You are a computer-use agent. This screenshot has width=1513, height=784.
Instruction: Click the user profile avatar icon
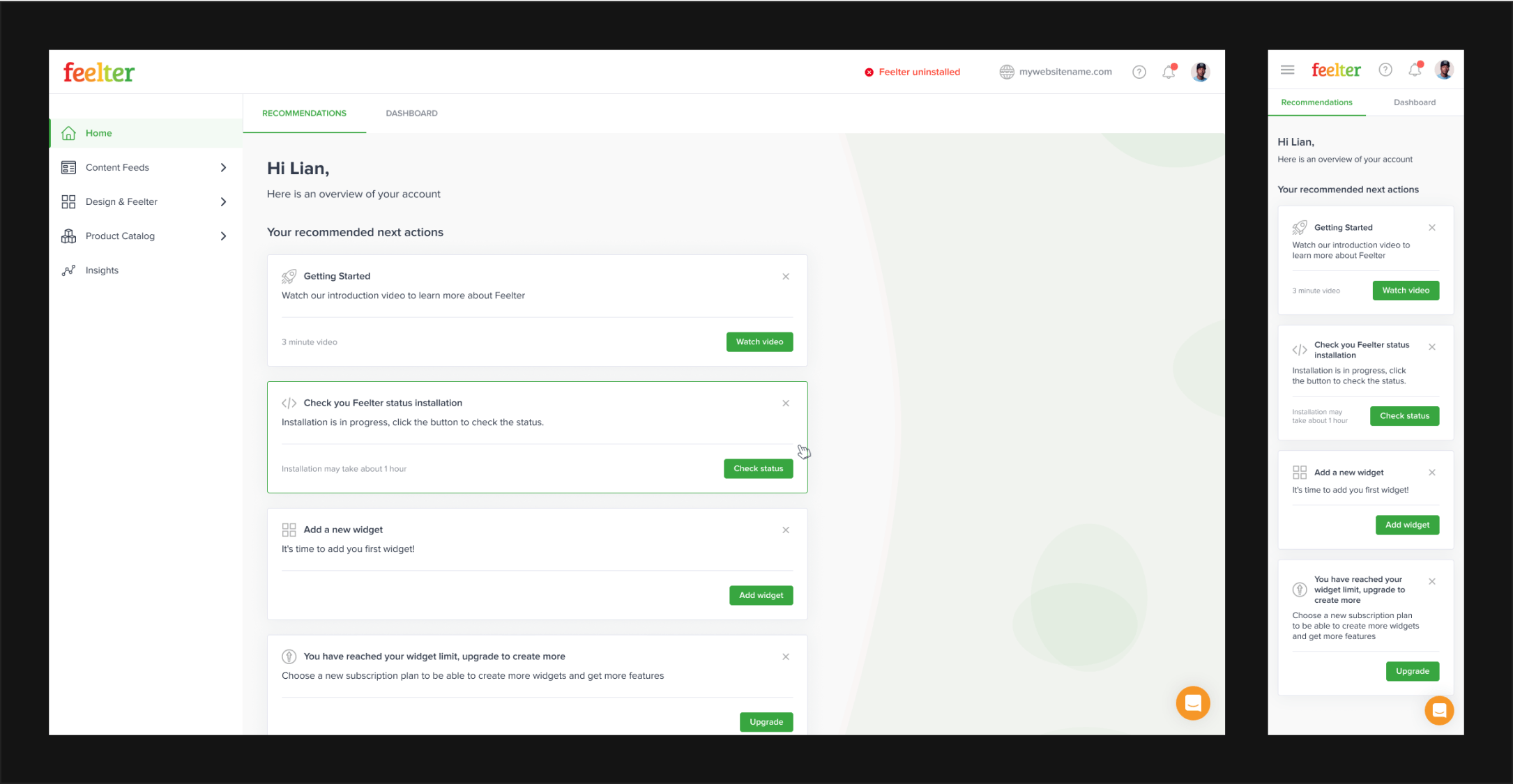(x=1200, y=72)
